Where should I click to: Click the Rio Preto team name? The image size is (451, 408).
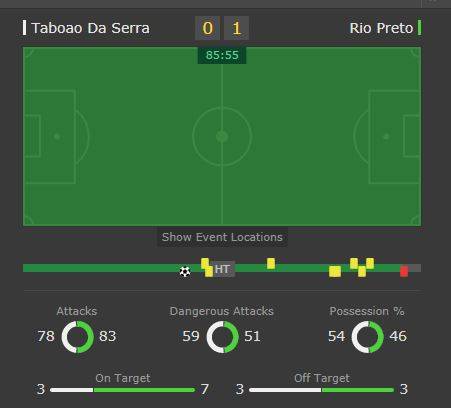pos(381,28)
